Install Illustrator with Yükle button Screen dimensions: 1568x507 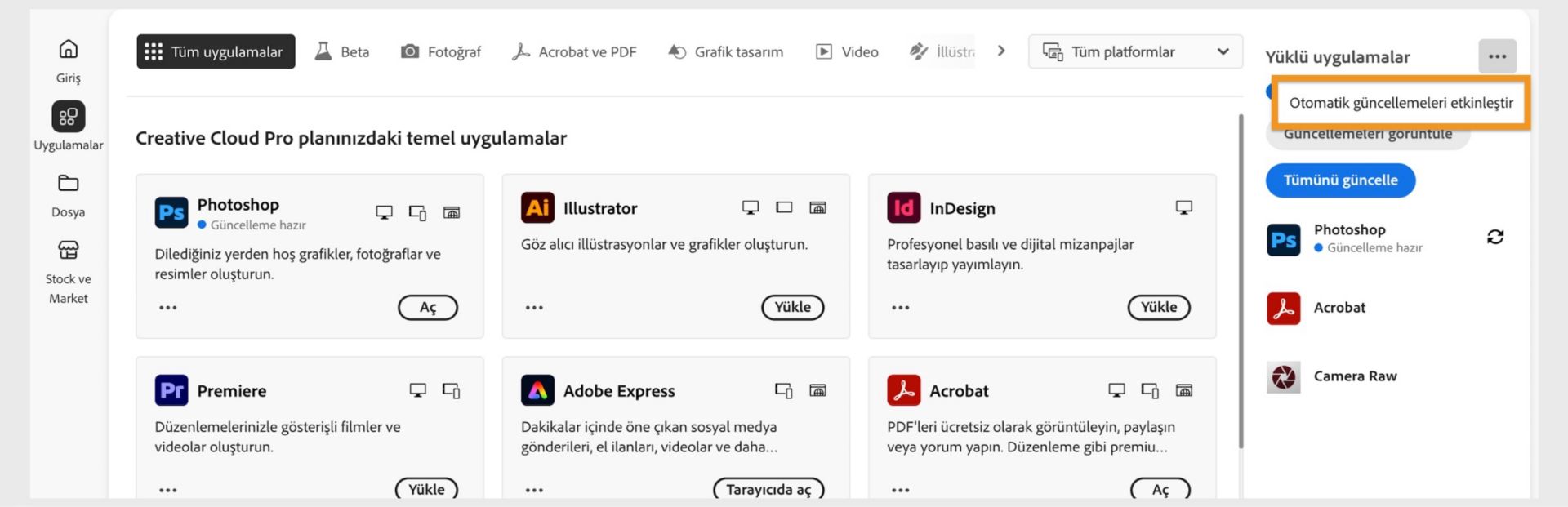click(x=793, y=307)
